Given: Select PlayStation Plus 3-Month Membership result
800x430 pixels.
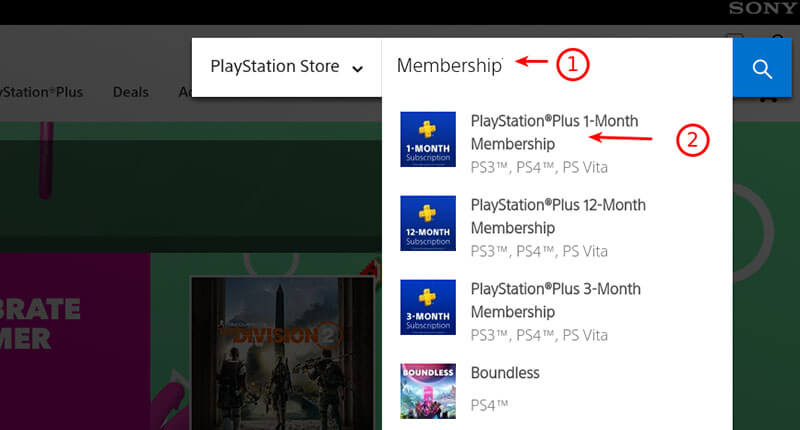Looking at the screenshot, I should pyautogui.click(x=557, y=307).
